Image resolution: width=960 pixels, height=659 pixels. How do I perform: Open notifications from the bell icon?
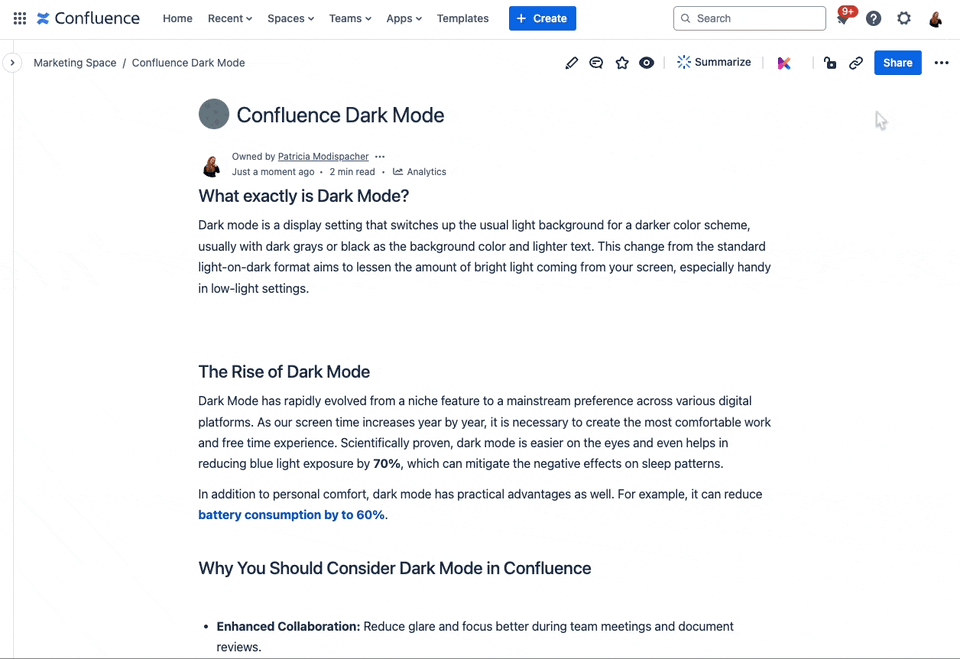point(841,18)
